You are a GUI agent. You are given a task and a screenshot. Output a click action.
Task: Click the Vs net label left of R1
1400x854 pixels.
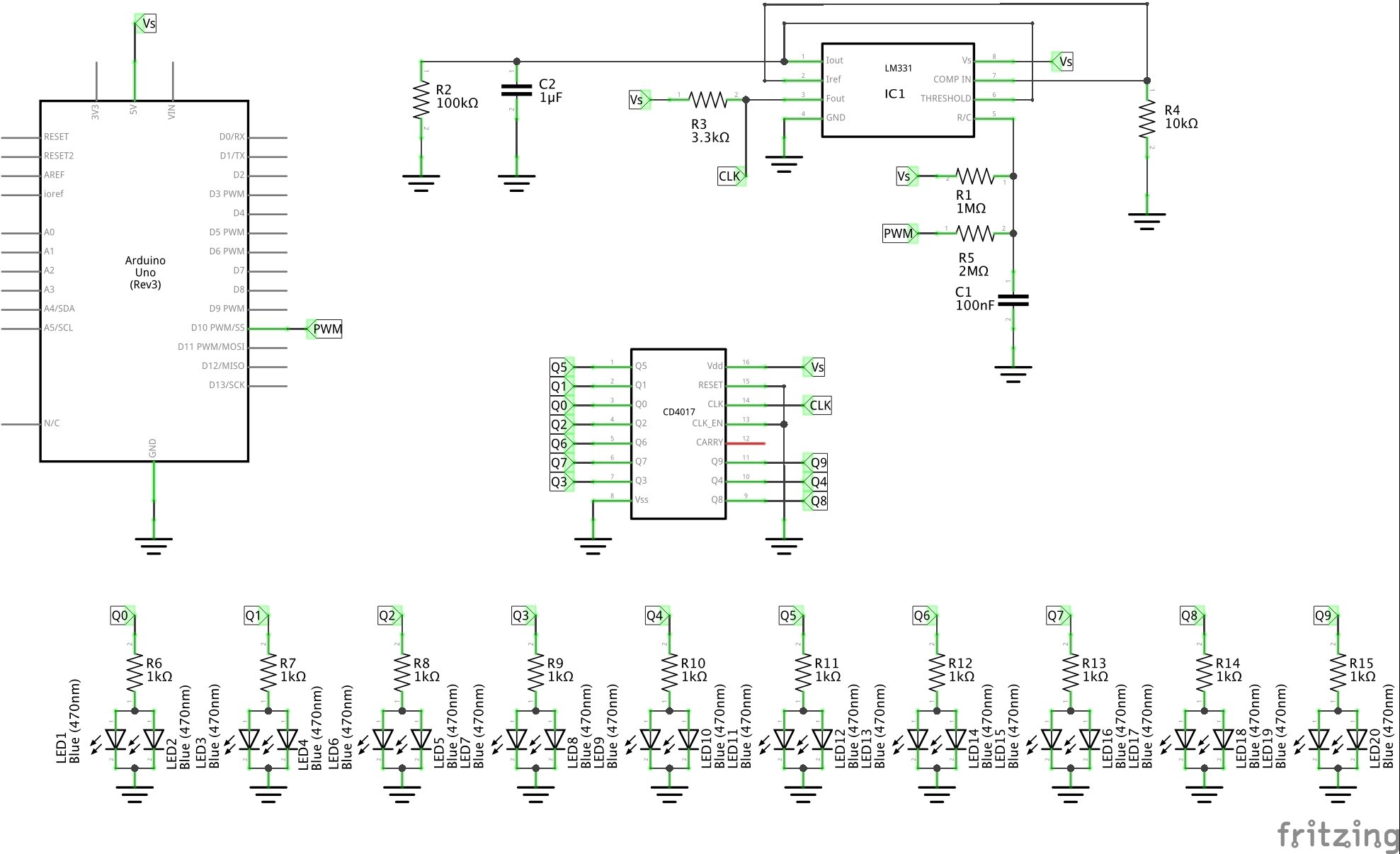(x=907, y=176)
